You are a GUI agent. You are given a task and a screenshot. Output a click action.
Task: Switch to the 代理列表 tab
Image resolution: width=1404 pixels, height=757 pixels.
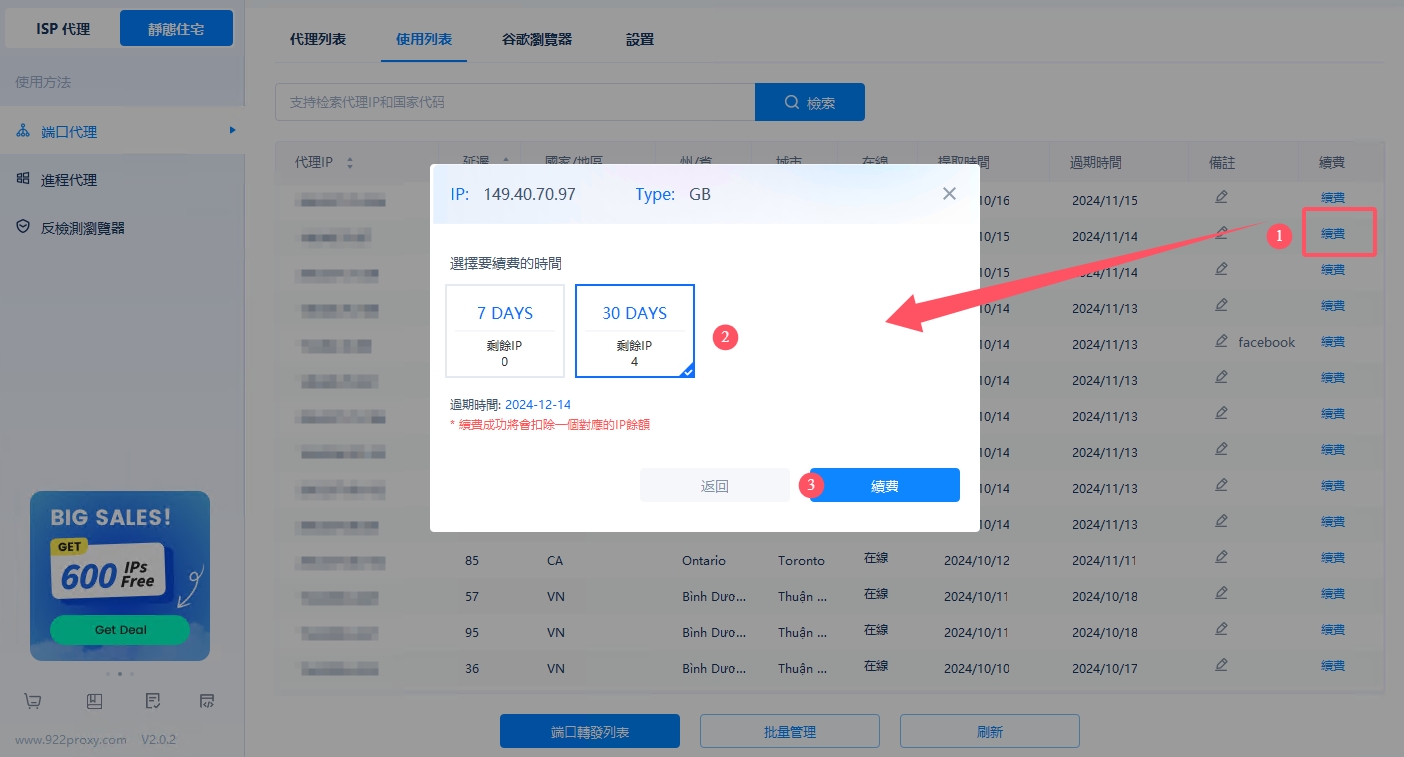pyautogui.click(x=318, y=40)
